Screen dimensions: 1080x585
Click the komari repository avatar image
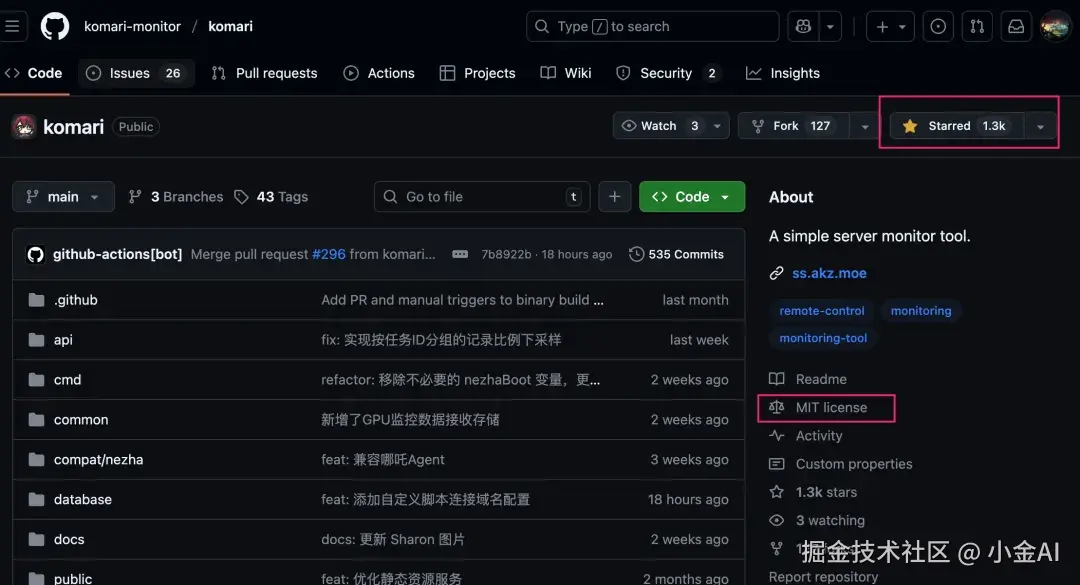24,127
